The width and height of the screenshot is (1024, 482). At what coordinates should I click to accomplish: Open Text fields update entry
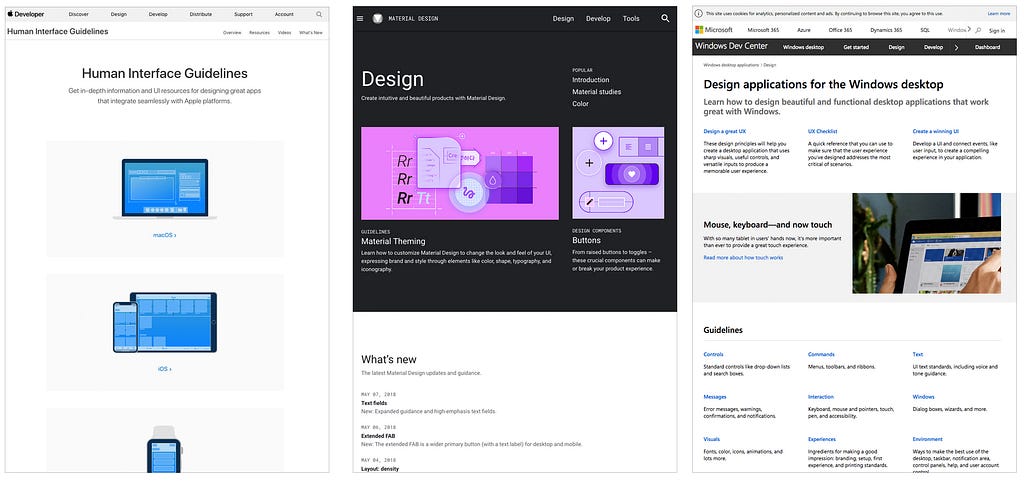coord(374,404)
